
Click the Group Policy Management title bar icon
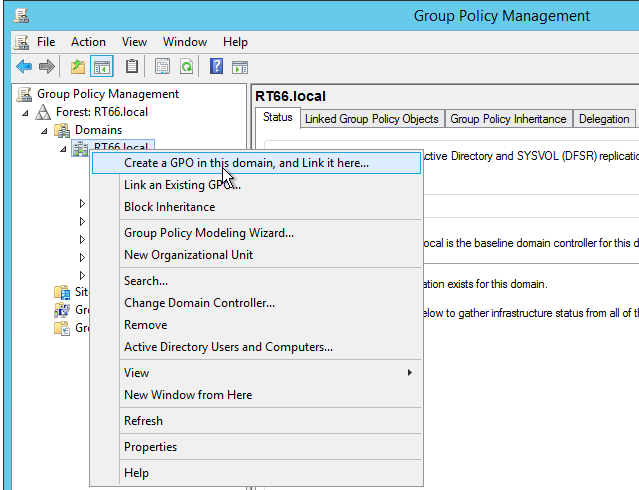point(21,15)
